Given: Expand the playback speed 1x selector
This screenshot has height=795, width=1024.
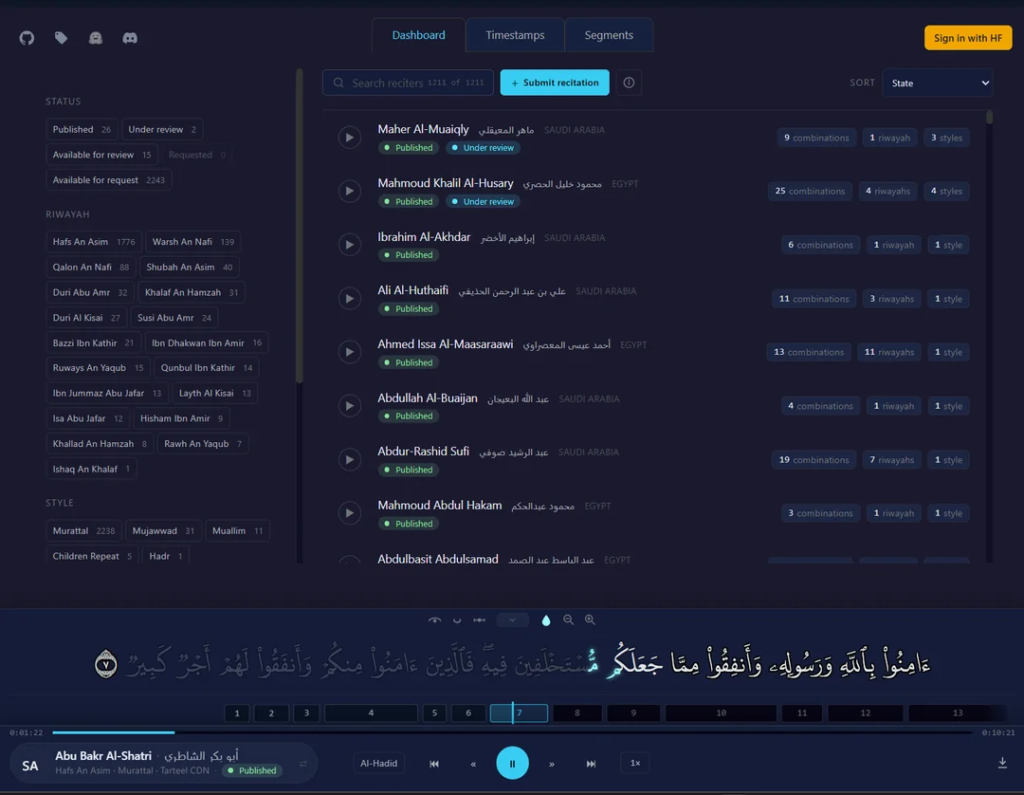Looking at the screenshot, I should (635, 763).
